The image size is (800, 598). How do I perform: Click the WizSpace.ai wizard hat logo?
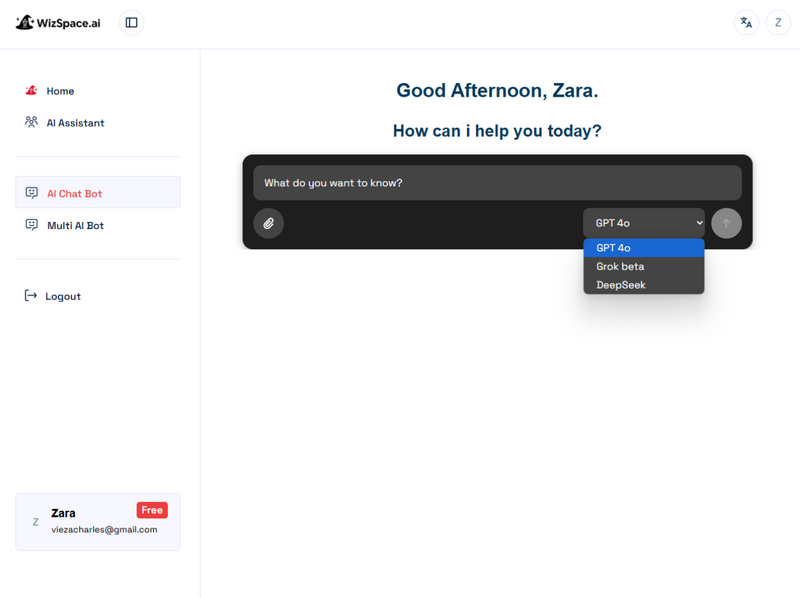(x=25, y=22)
